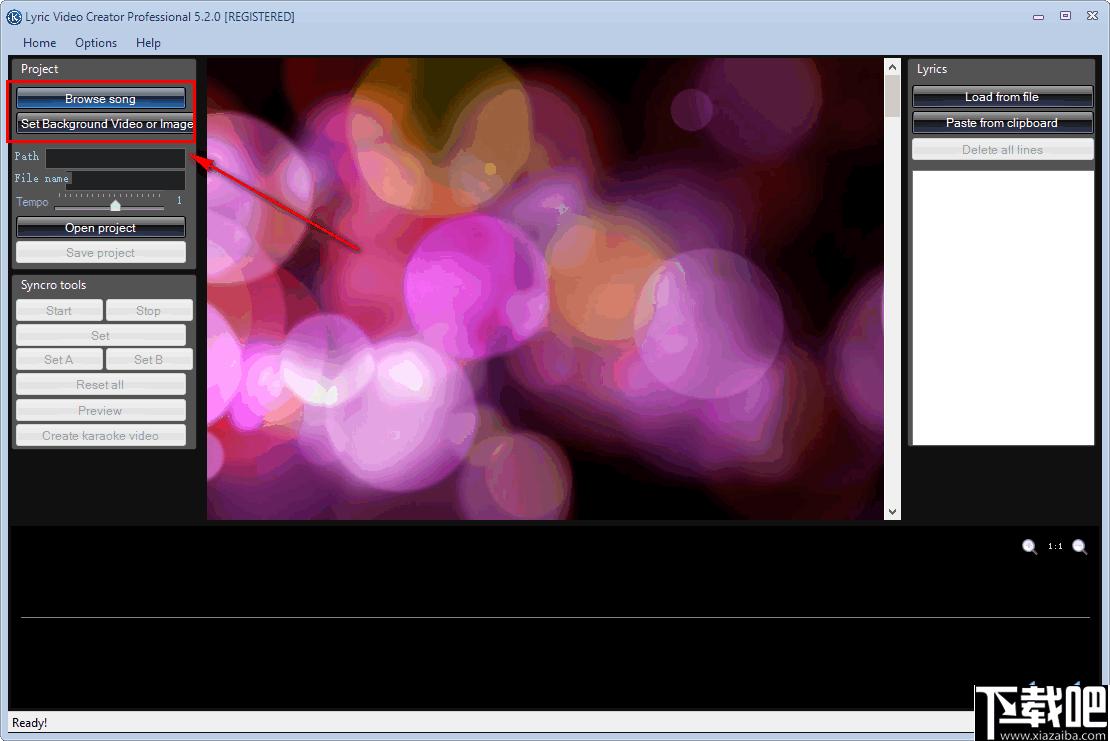Paste lyrics from clipboard
1110x741 pixels.
point(1002,123)
